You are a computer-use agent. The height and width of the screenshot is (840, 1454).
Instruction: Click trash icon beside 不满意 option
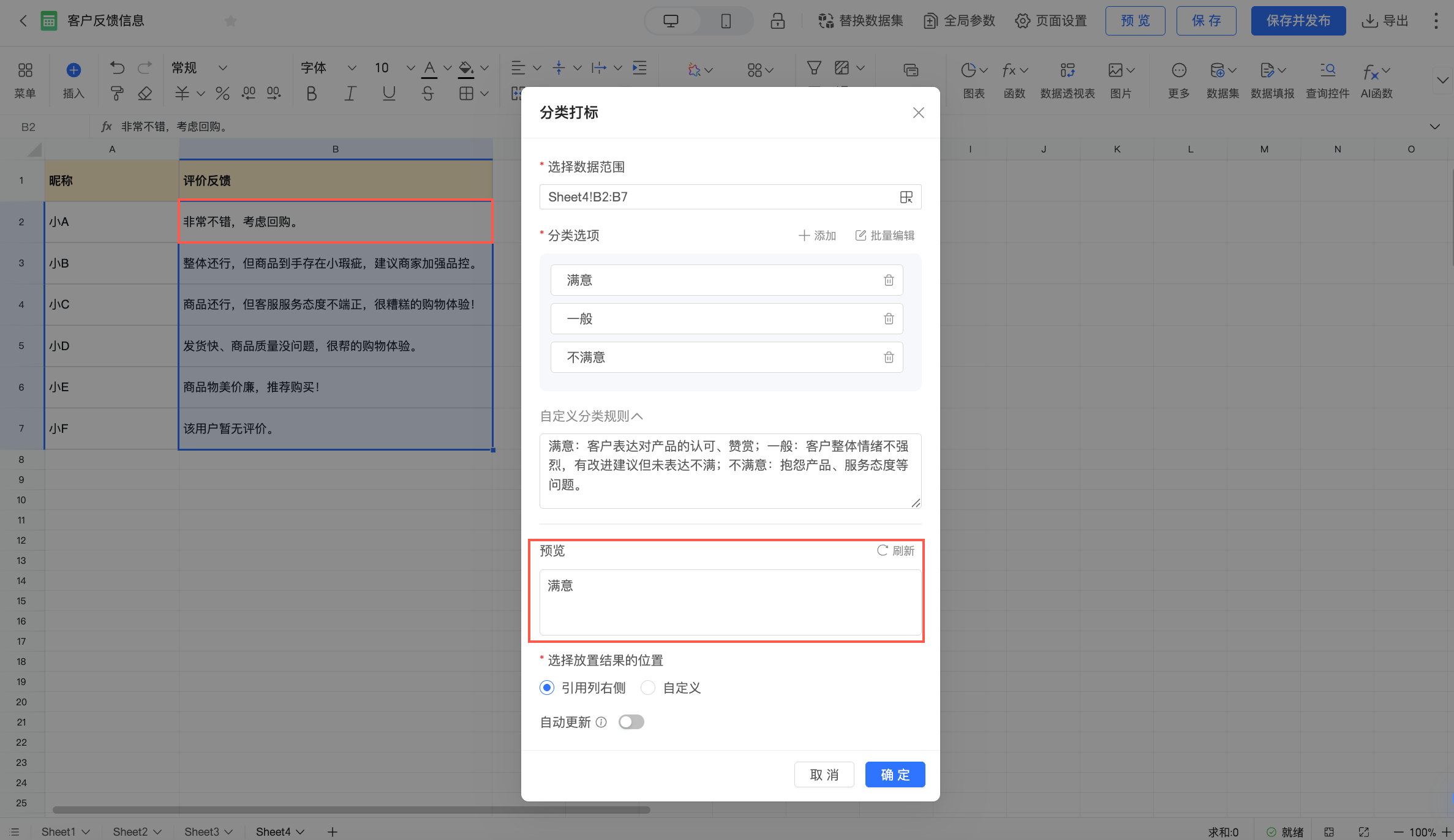pyautogui.click(x=889, y=358)
